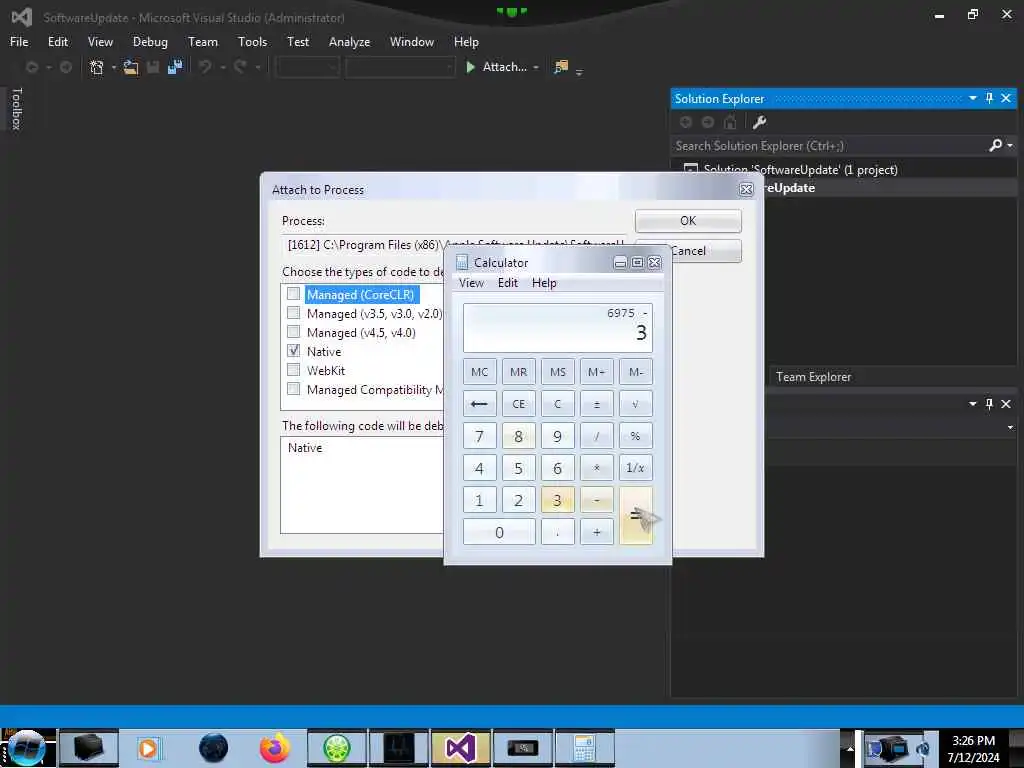This screenshot has width=1024, height=768.
Task: Click the calculator MC memory clear button
Action: click(x=479, y=372)
